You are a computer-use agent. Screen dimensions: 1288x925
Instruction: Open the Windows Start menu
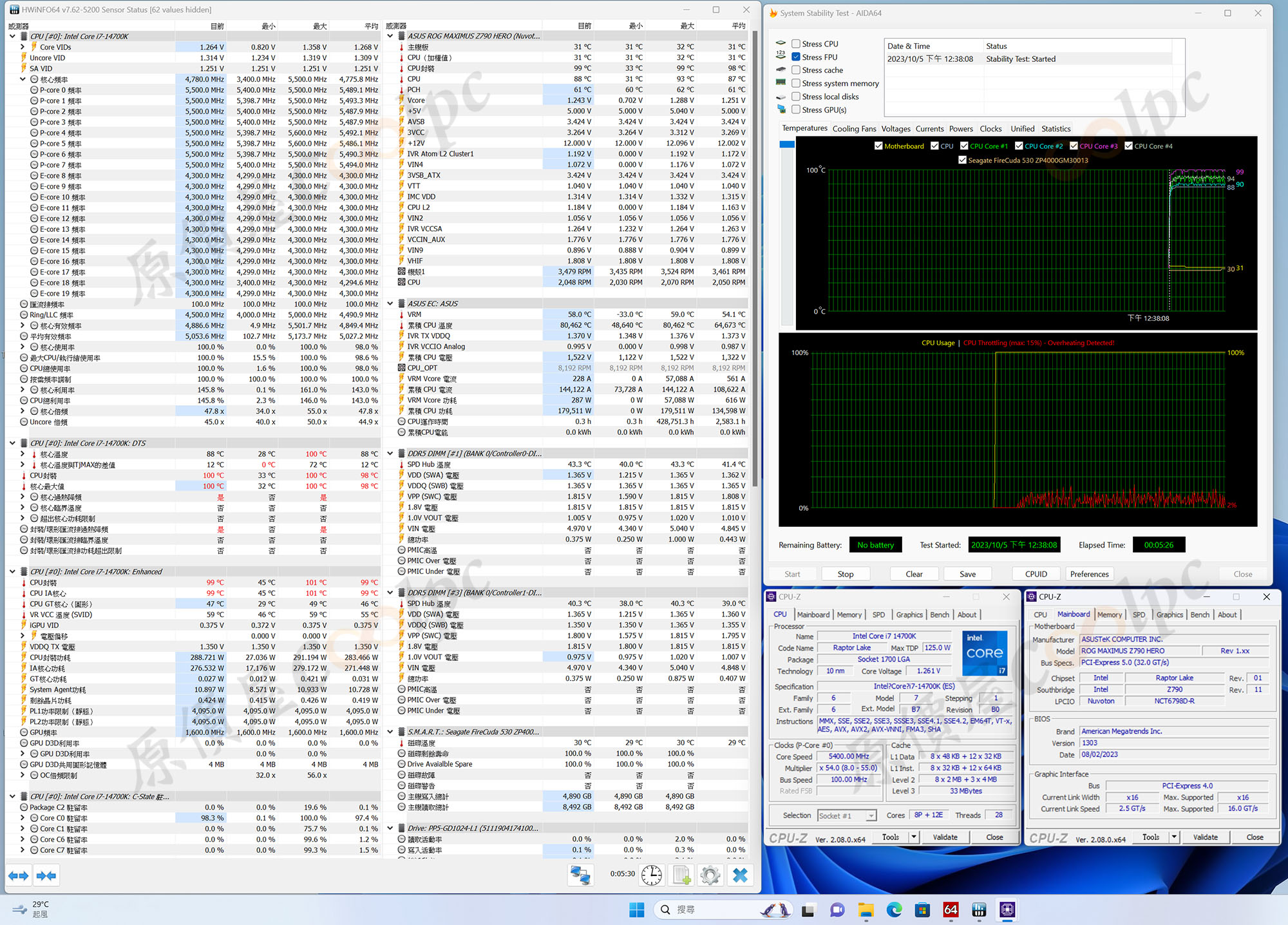pos(636,910)
